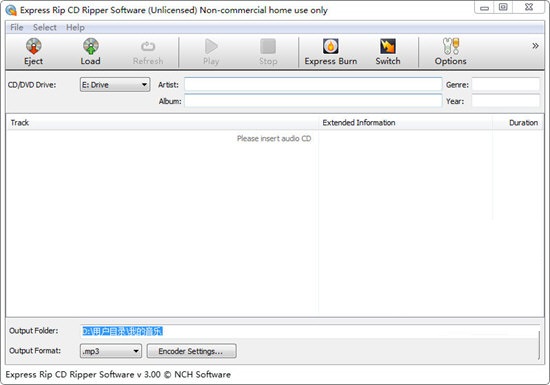Screen dimensions: 550x385
Task: Click the "Please insert audio CD" message
Action: [274, 139]
